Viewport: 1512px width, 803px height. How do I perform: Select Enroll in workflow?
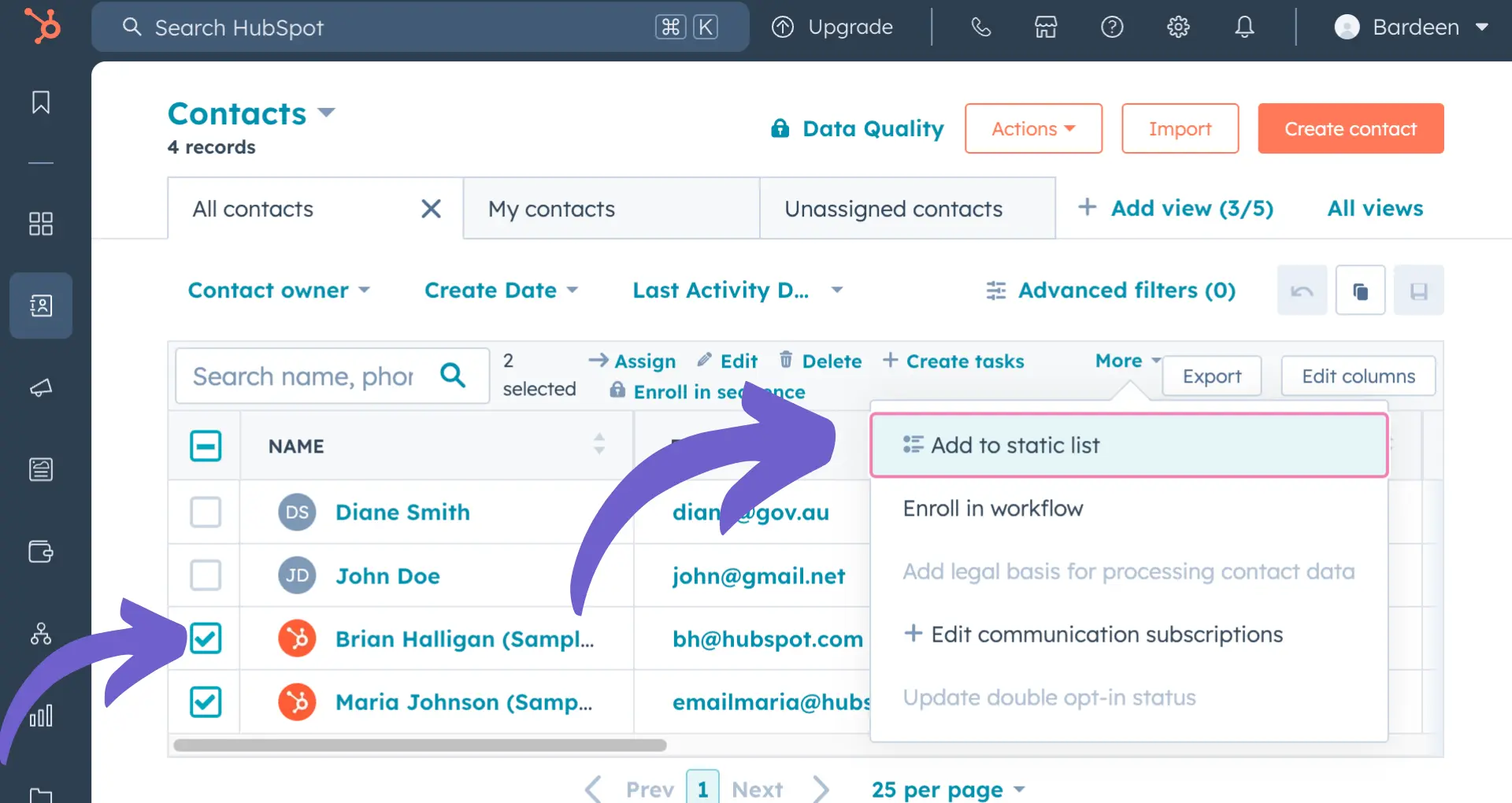(1128, 508)
